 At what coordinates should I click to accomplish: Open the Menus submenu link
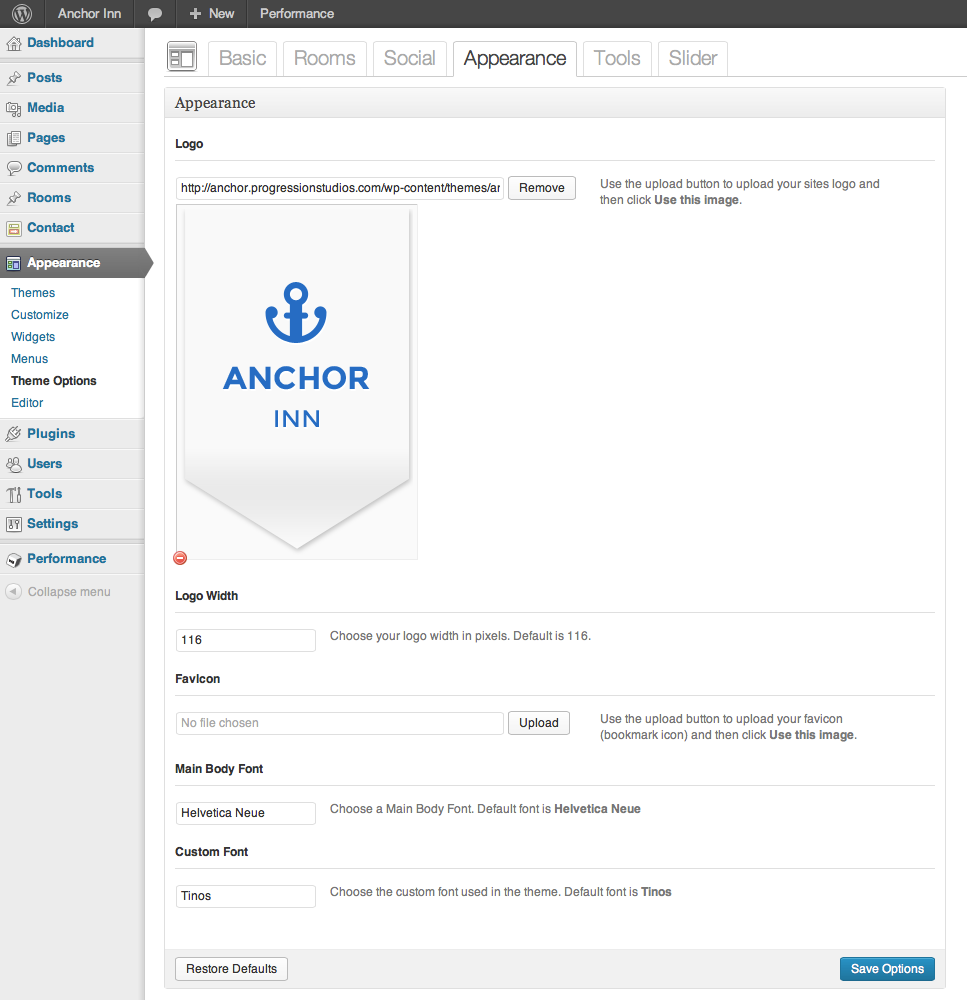[29, 359]
